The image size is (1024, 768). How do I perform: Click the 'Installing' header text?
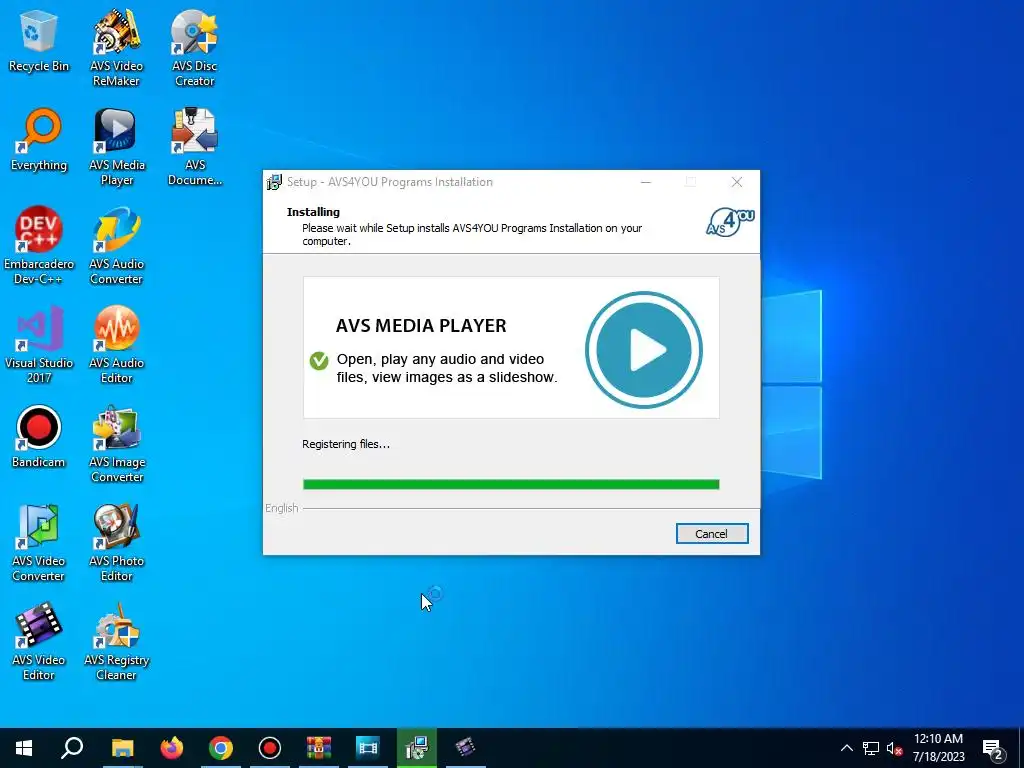point(313,212)
